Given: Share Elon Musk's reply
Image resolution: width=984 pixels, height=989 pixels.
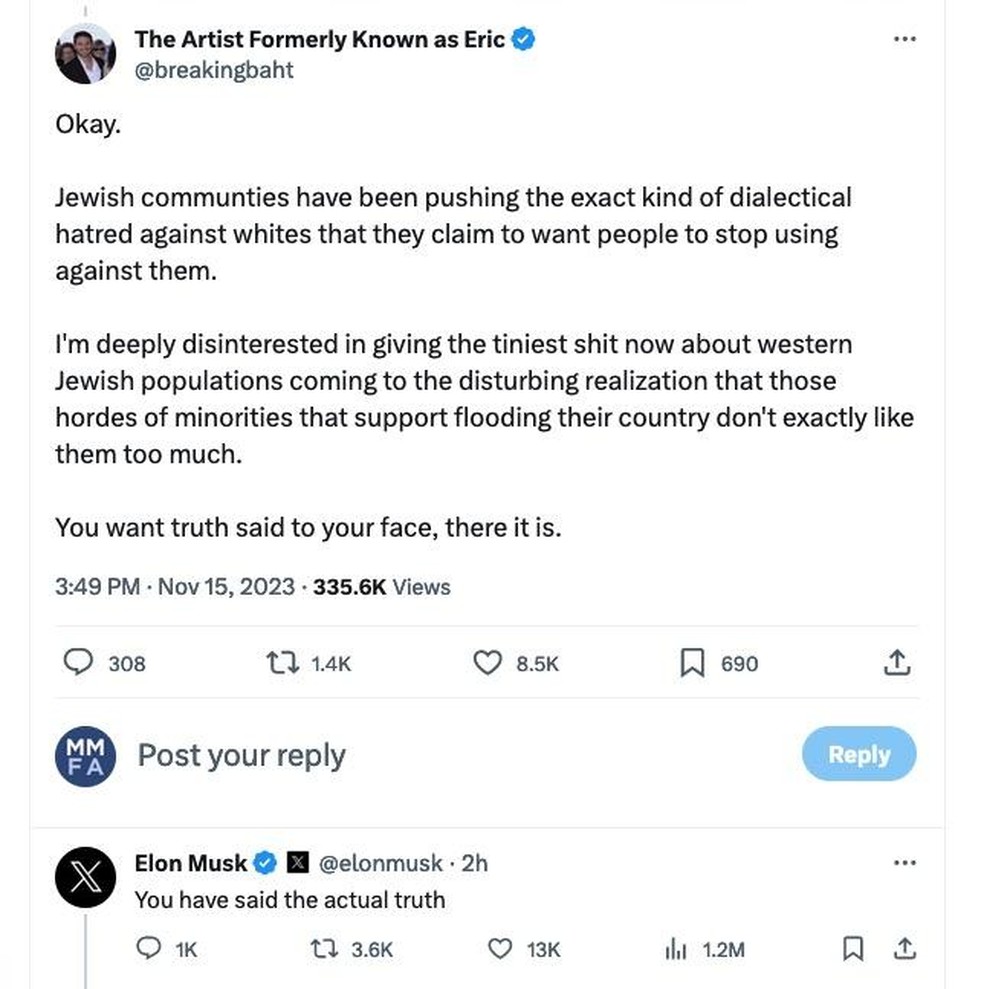Looking at the screenshot, I should pos(904,949).
